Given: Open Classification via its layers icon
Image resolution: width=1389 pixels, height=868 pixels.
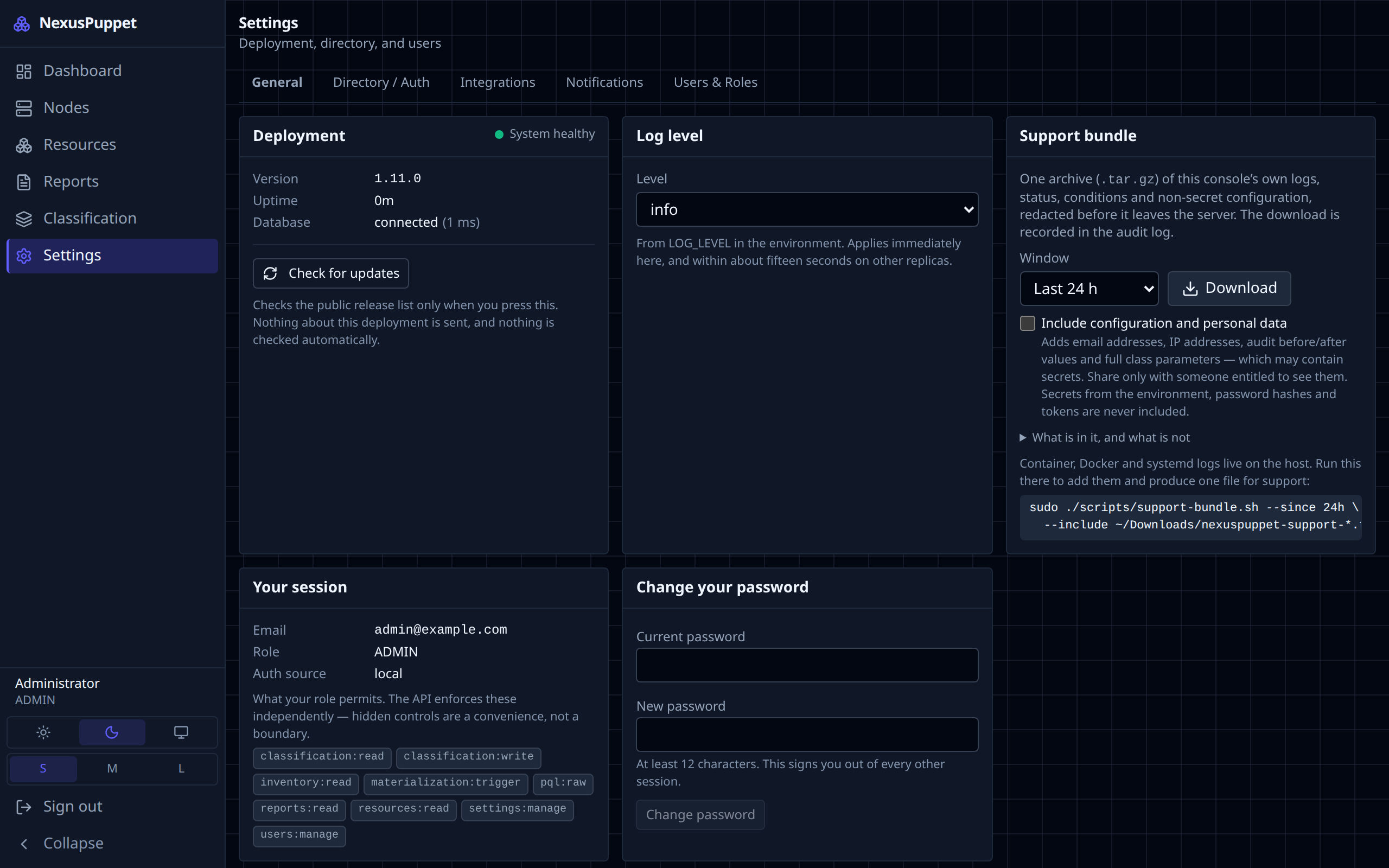Looking at the screenshot, I should tap(23, 219).
